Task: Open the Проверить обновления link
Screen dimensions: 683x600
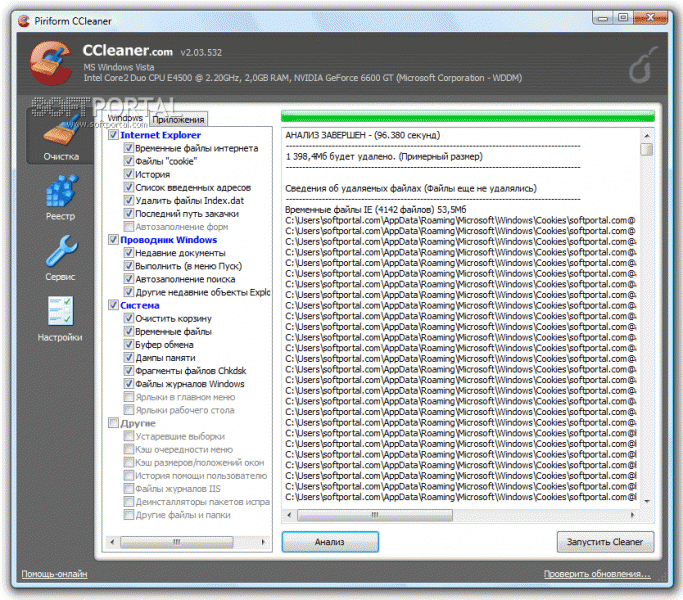Action: coord(597,574)
